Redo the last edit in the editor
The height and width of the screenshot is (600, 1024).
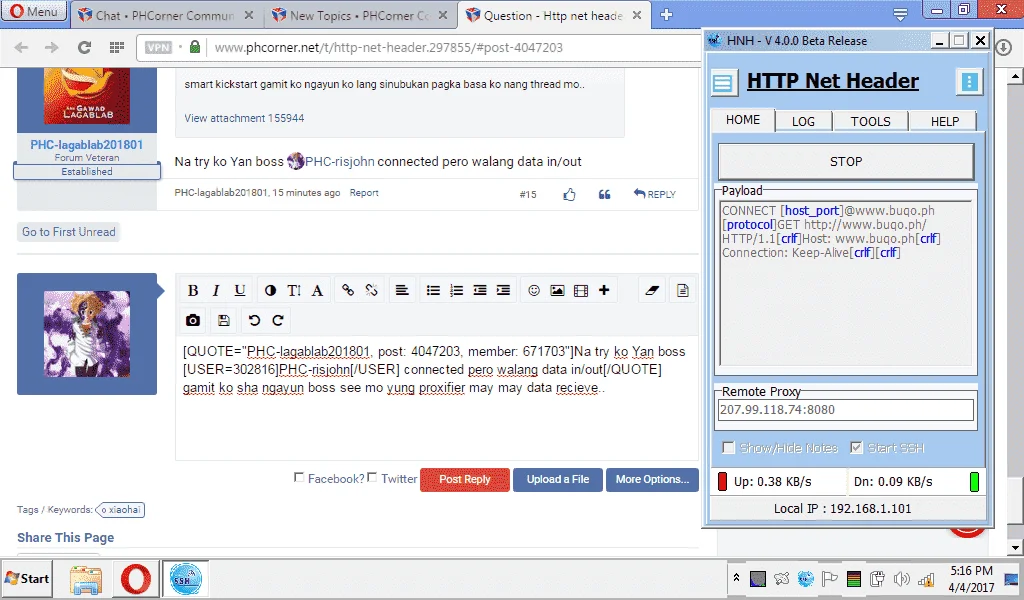pyautogui.click(x=278, y=320)
